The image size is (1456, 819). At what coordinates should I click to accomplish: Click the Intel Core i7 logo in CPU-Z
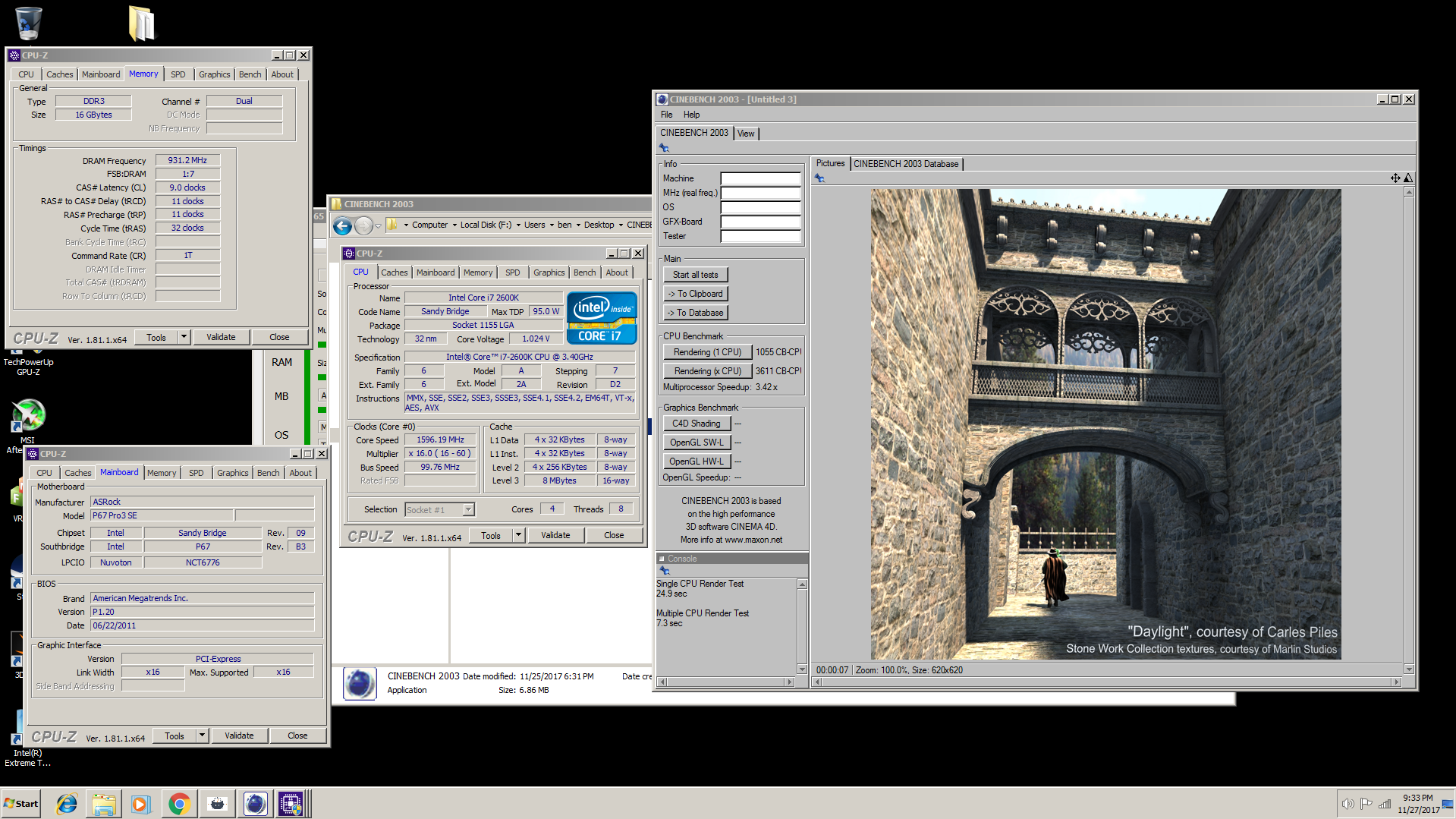(601, 319)
